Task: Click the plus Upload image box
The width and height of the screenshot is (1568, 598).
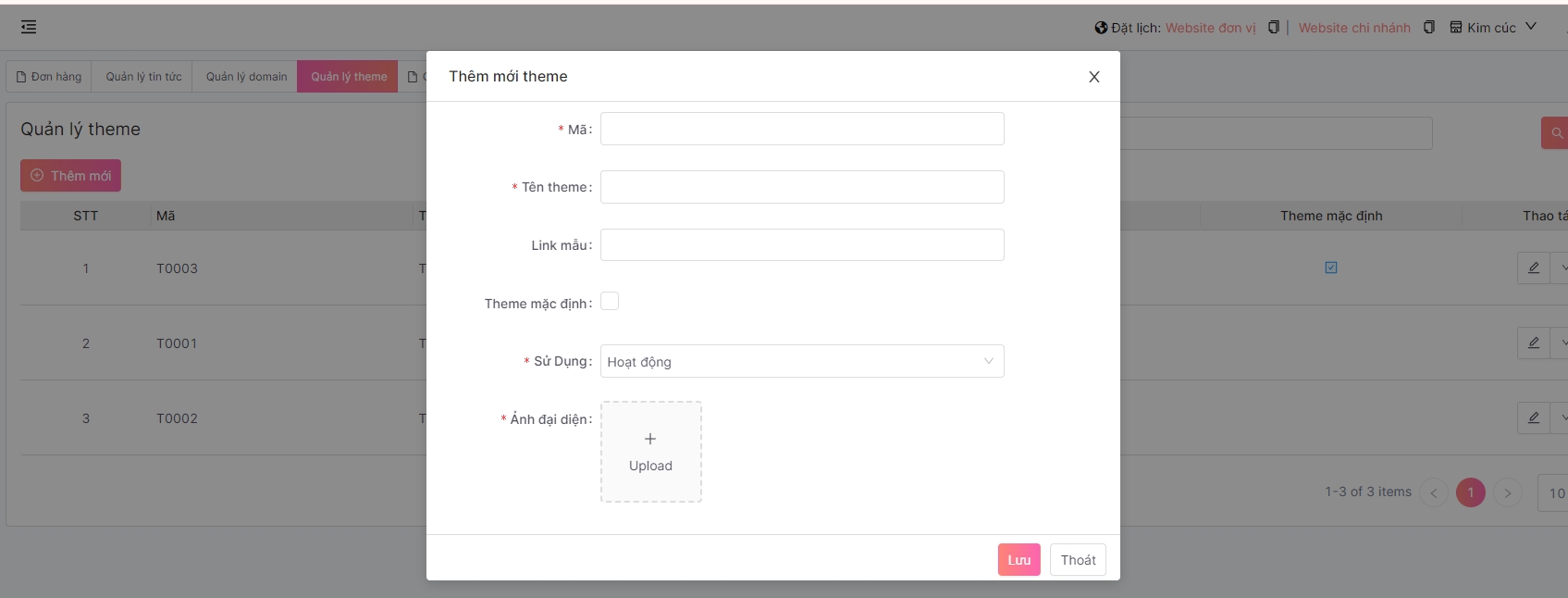Action: coord(650,452)
